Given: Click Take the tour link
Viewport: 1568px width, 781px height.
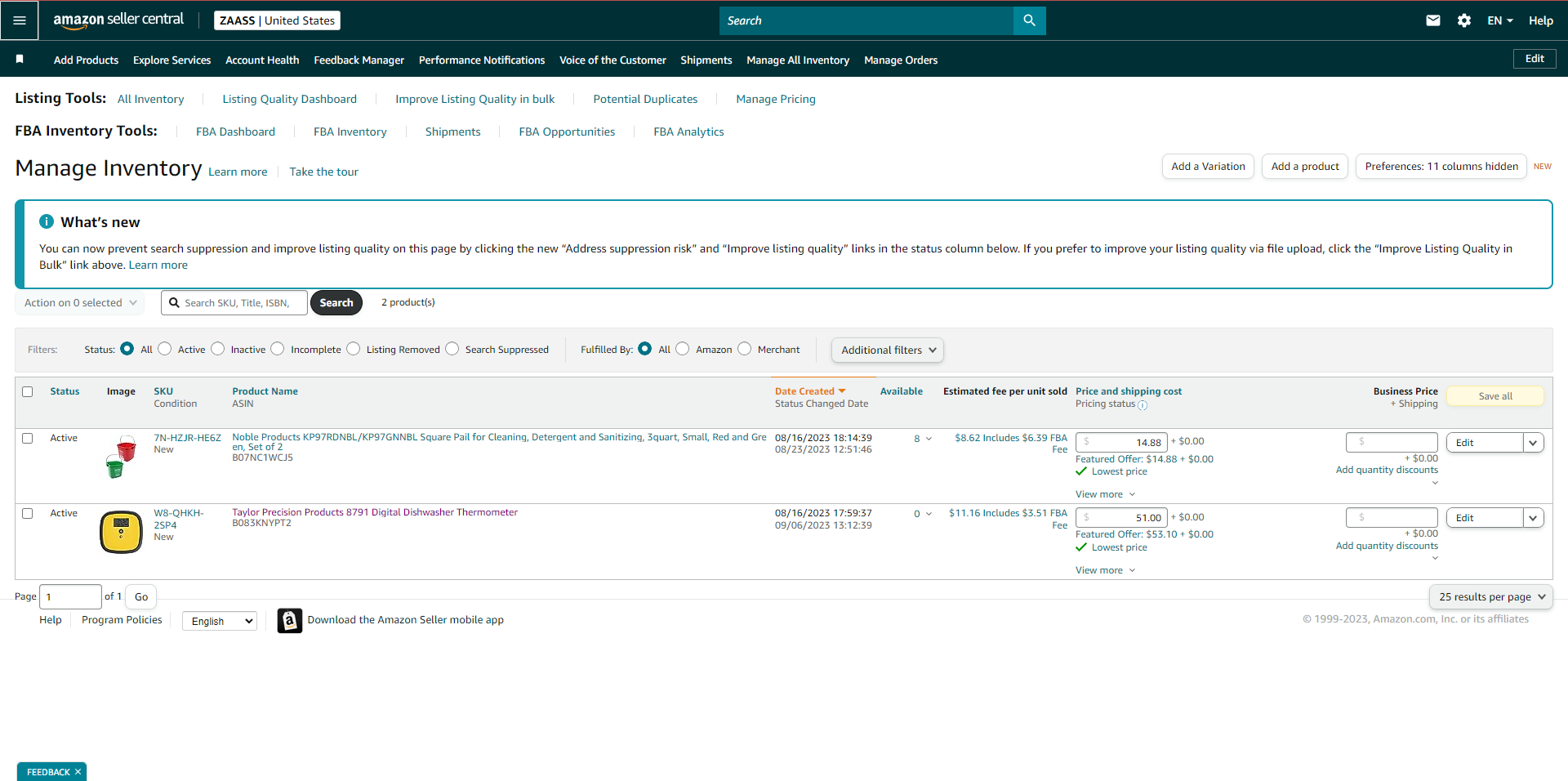Looking at the screenshot, I should pyautogui.click(x=323, y=172).
